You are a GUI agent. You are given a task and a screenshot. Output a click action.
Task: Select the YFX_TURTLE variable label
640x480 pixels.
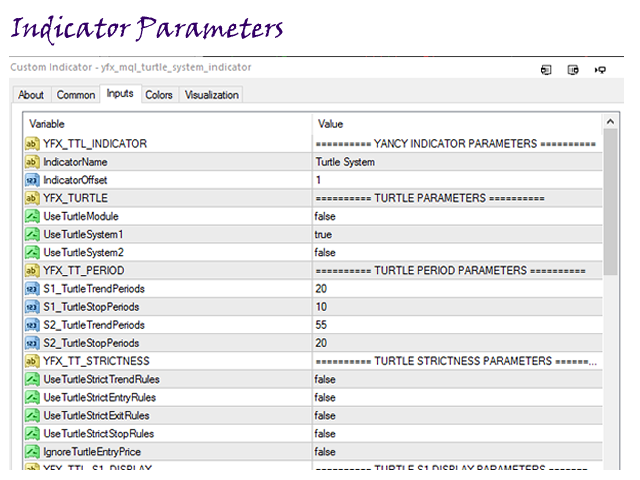76,198
